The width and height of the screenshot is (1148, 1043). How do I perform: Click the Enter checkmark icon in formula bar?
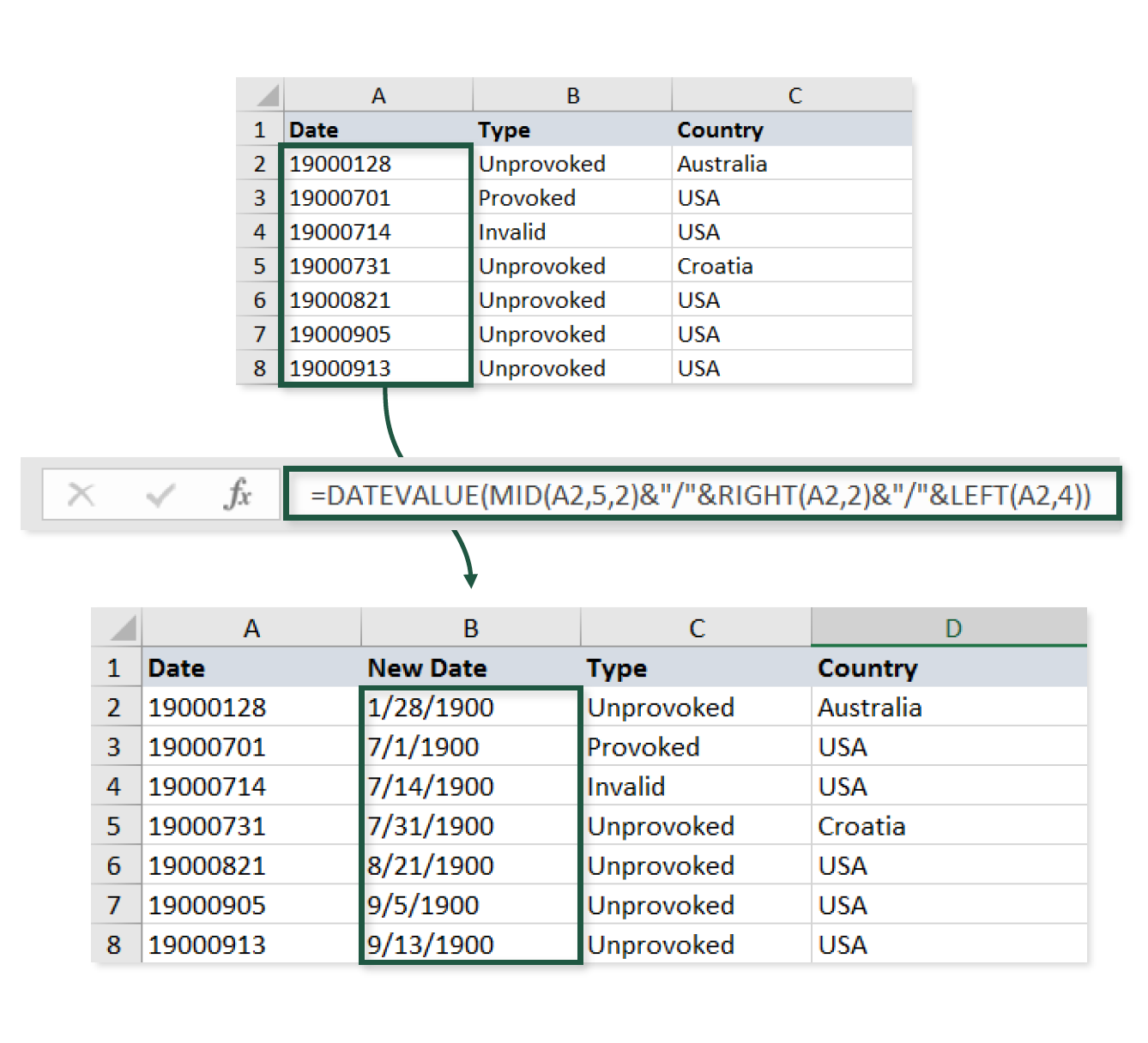pyautogui.click(x=160, y=494)
